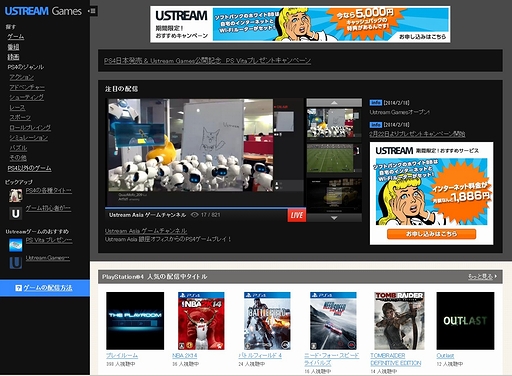Select the レース genre
Image resolution: width=512 pixels, height=376 pixels.
(17, 108)
